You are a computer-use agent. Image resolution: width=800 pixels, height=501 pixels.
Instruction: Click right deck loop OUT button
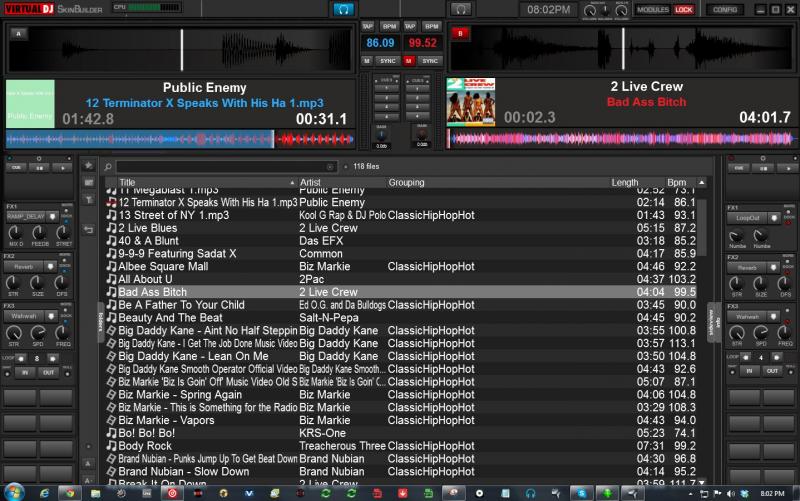(772, 371)
